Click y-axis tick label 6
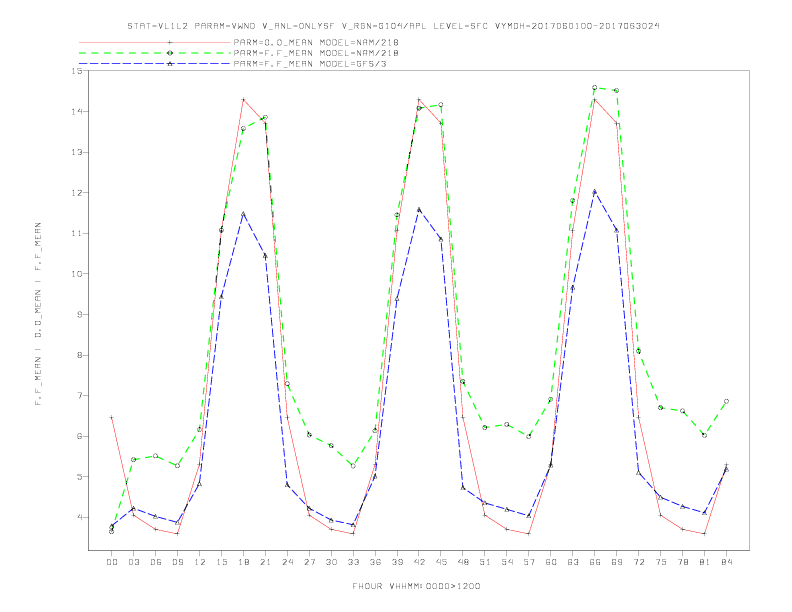 (80, 436)
